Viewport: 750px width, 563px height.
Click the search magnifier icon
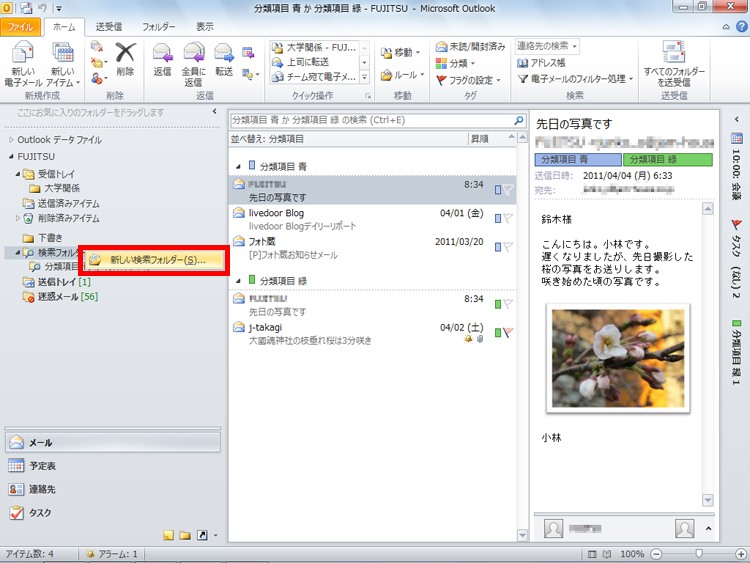[519, 120]
